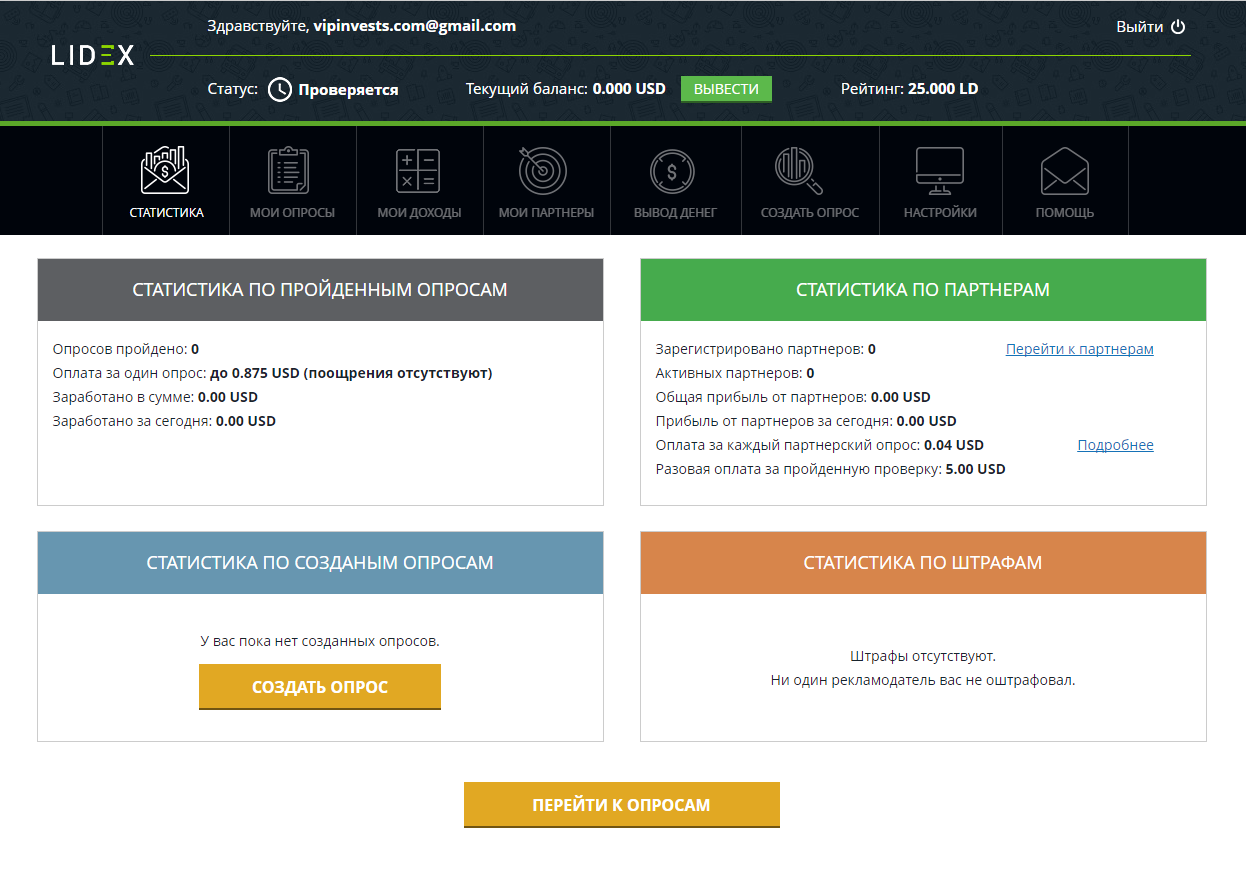
Task: Open the Мои партнеры target icon
Action: (x=544, y=171)
